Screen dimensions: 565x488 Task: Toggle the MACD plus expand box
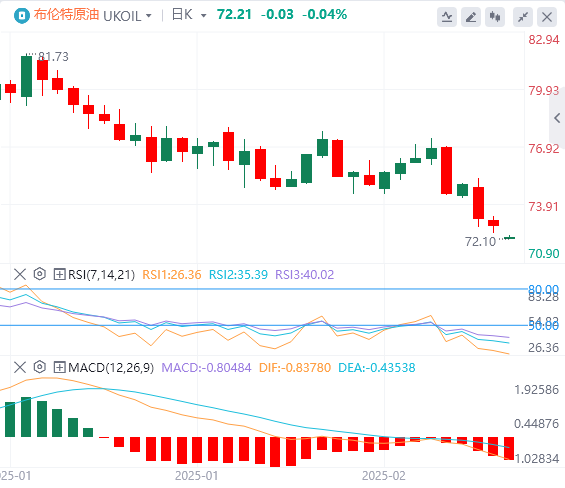tap(59, 367)
